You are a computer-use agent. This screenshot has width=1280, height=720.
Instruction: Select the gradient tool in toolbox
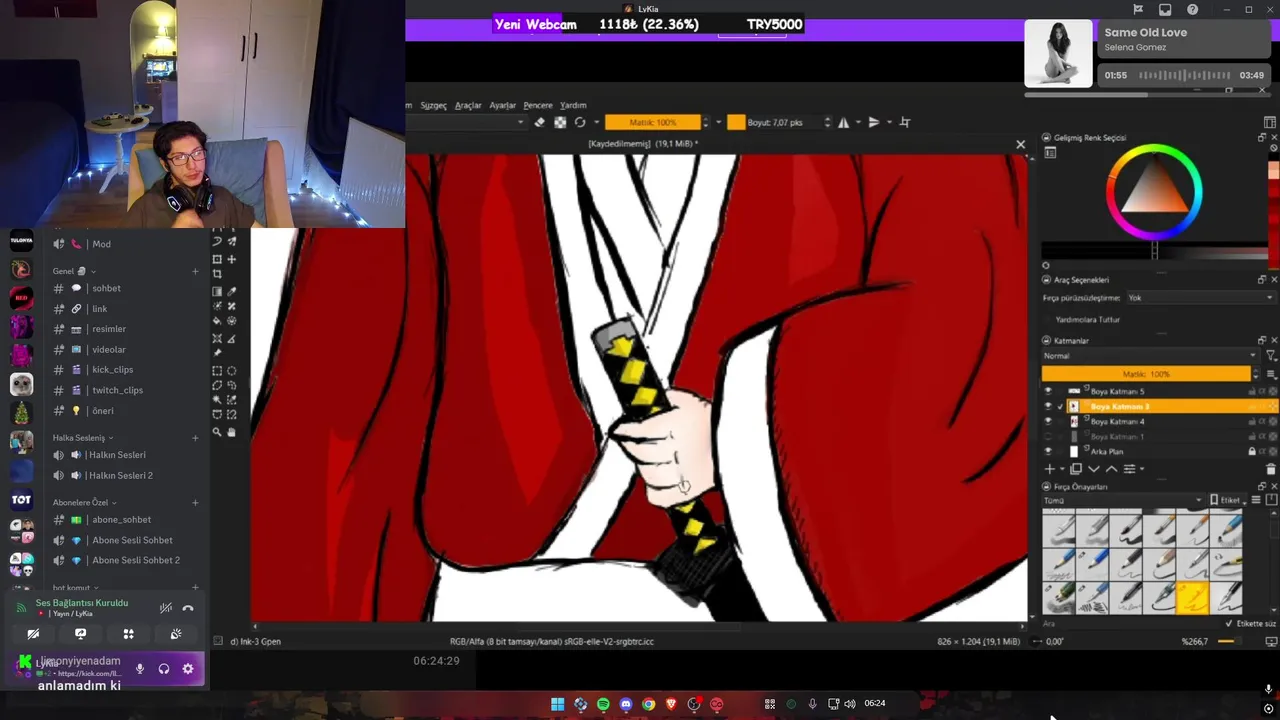pyautogui.click(x=217, y=291)
